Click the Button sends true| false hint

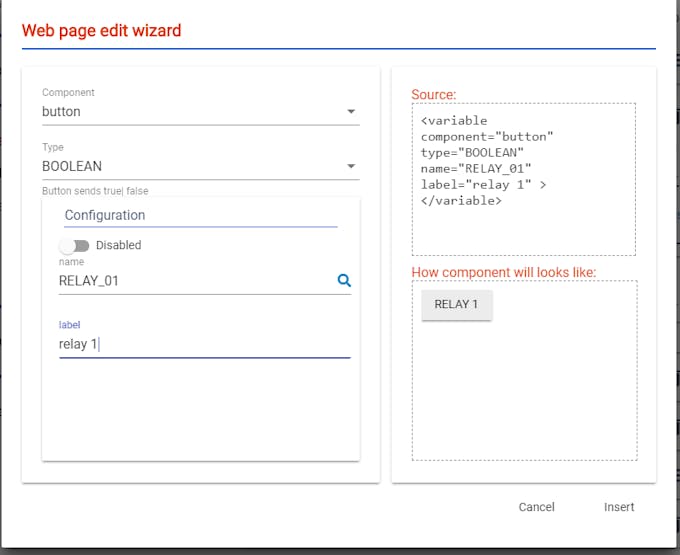click(x=95, y=191)
